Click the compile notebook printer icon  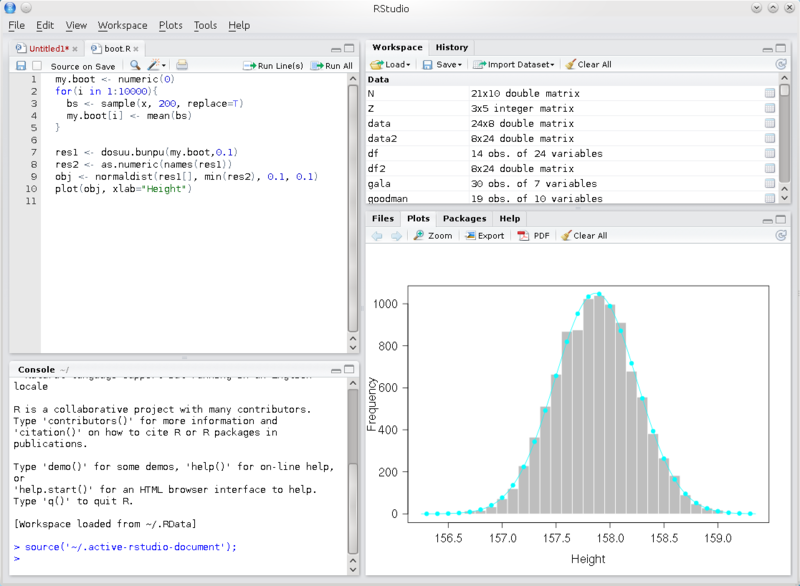(182, 65)
